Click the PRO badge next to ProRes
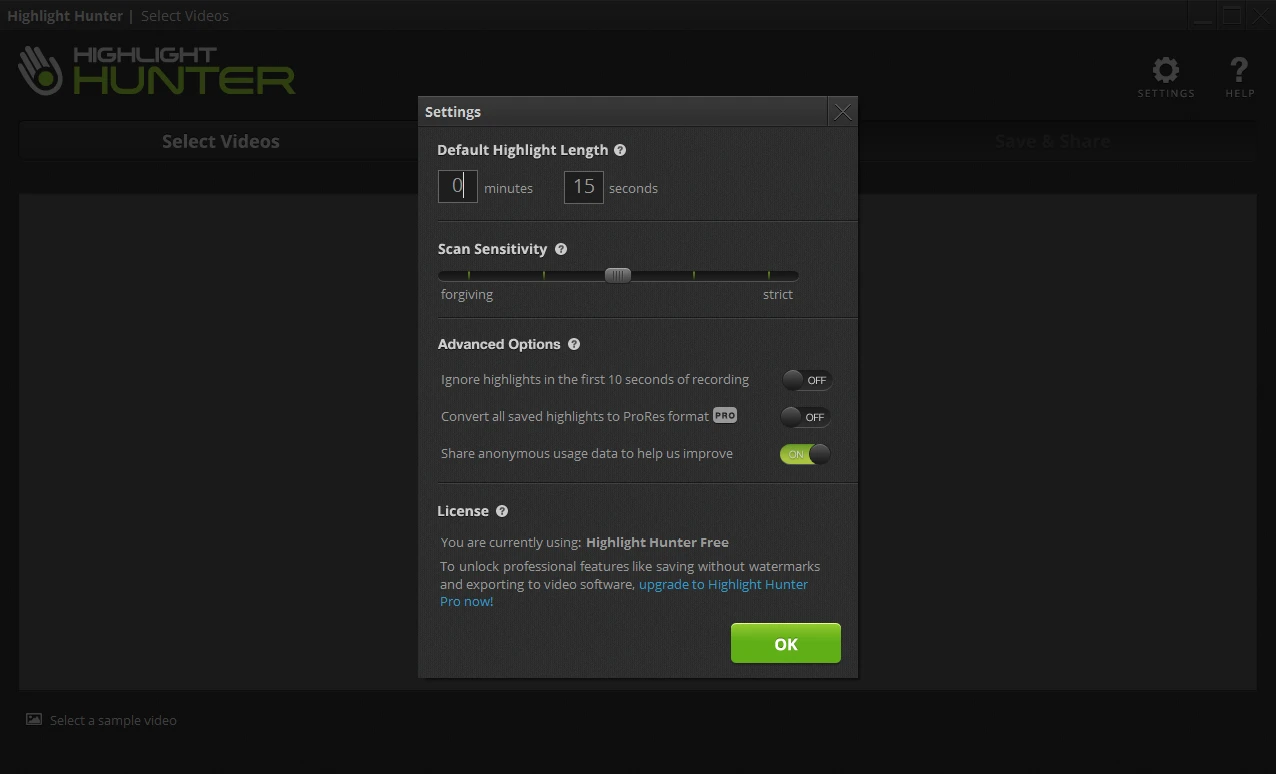The width and height of the screenshot is (1276, 774). pyautogui.click(x=725, y=416)
